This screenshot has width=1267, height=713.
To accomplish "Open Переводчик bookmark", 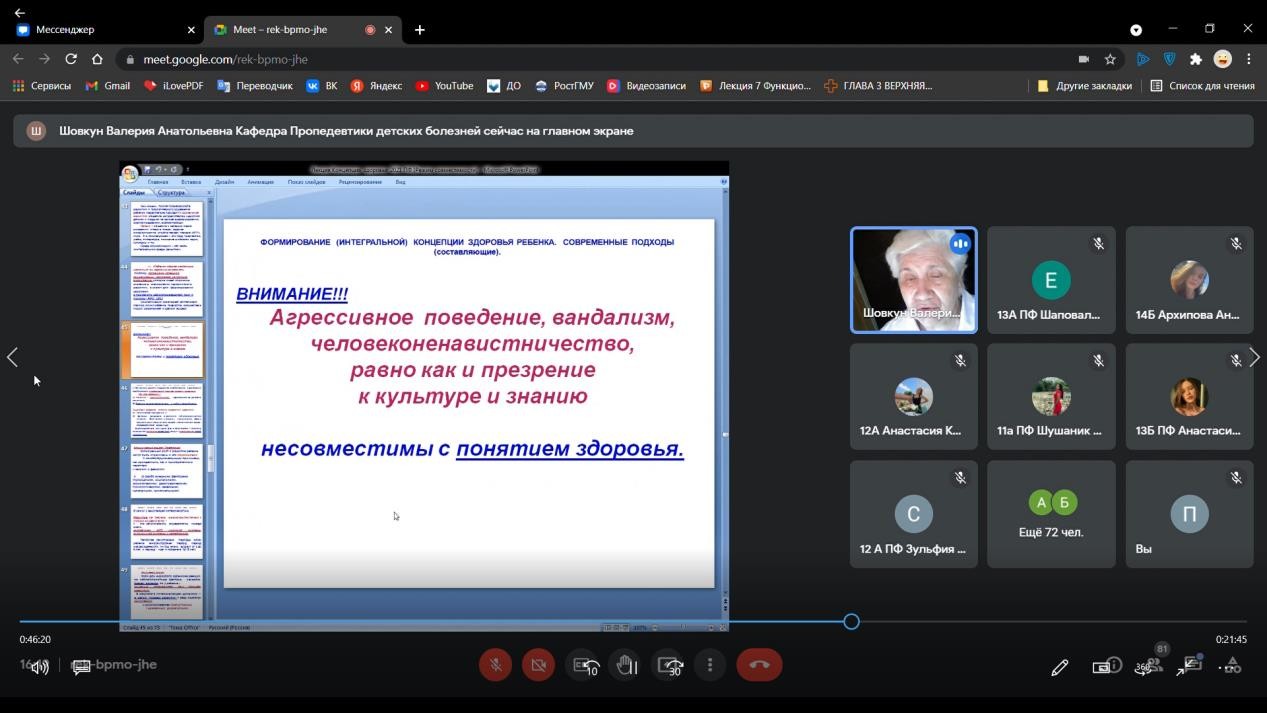I will pyautogui.click(x=255, y=86).
